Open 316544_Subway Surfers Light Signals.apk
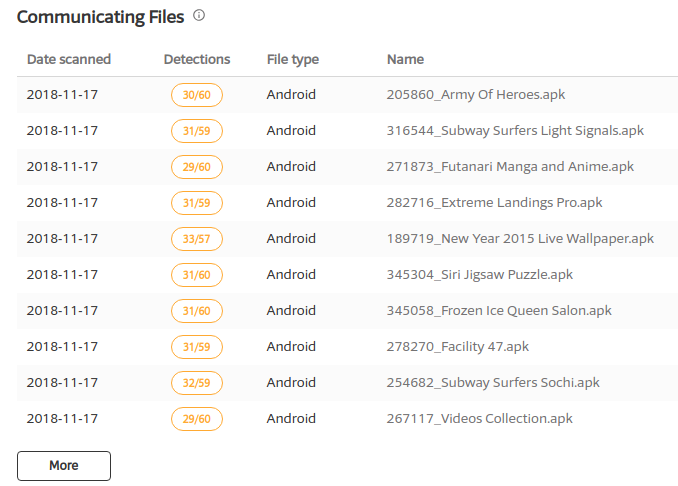Viewport: 678px width, 486px height. [x=515, y=131]
